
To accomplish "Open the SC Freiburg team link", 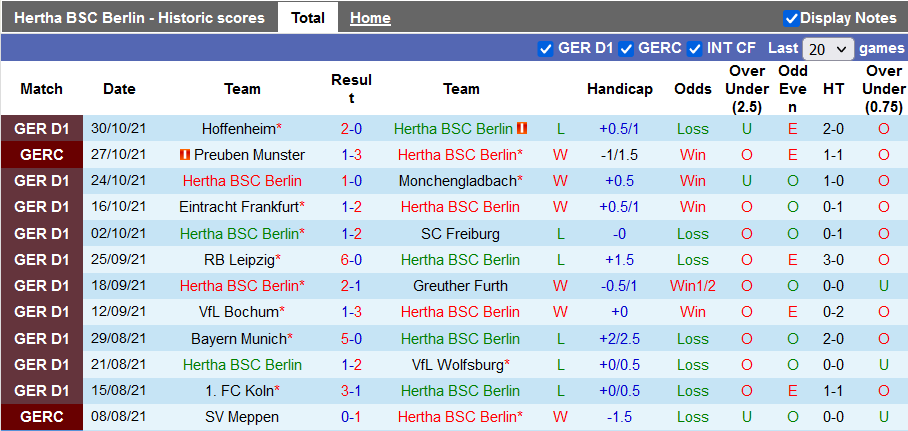I will [x=461, y=233].
